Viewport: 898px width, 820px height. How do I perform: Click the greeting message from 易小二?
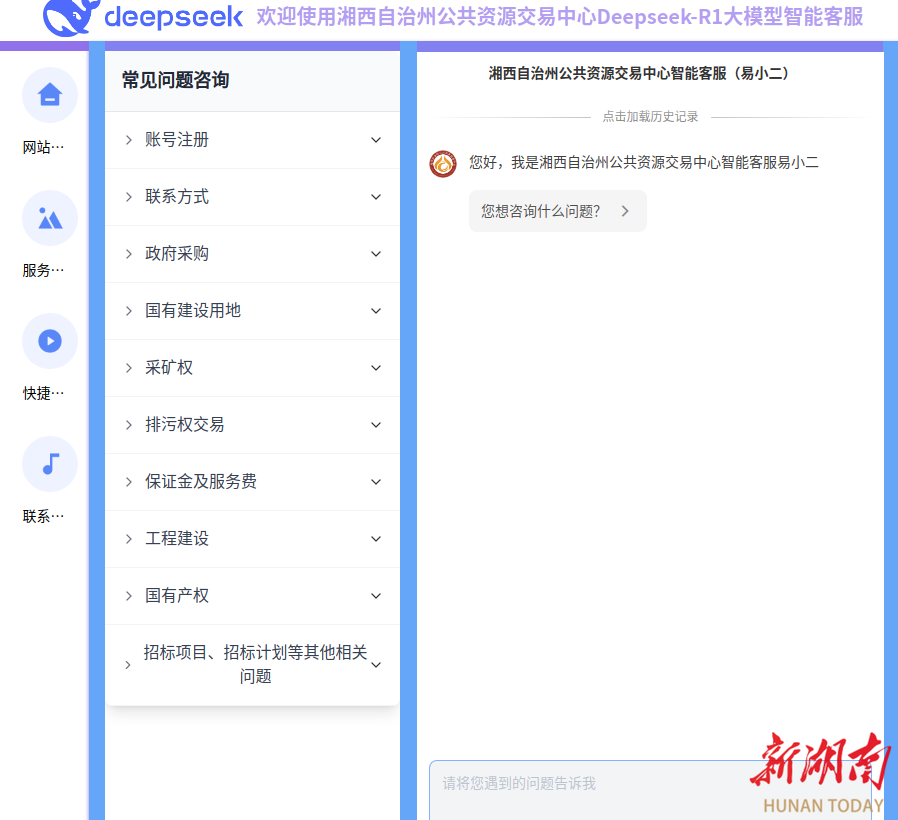tap(644, 163)
